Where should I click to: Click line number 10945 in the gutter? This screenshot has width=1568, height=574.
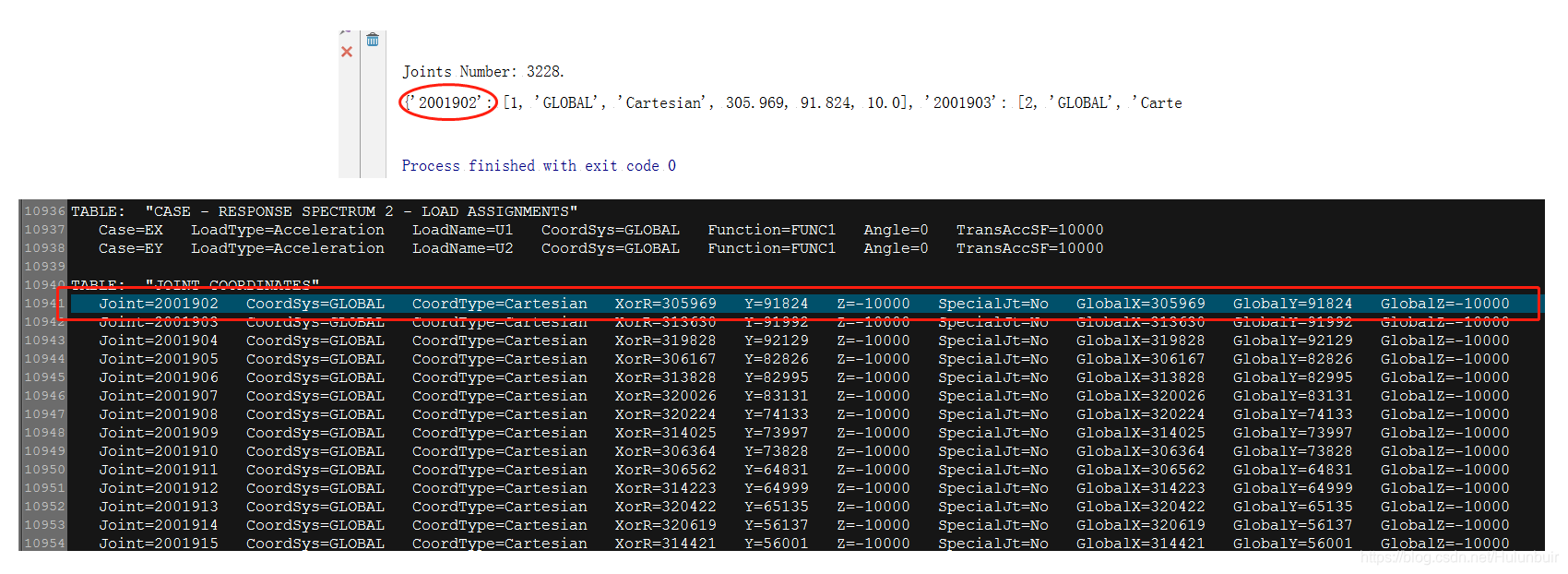(x=44, y=377)
